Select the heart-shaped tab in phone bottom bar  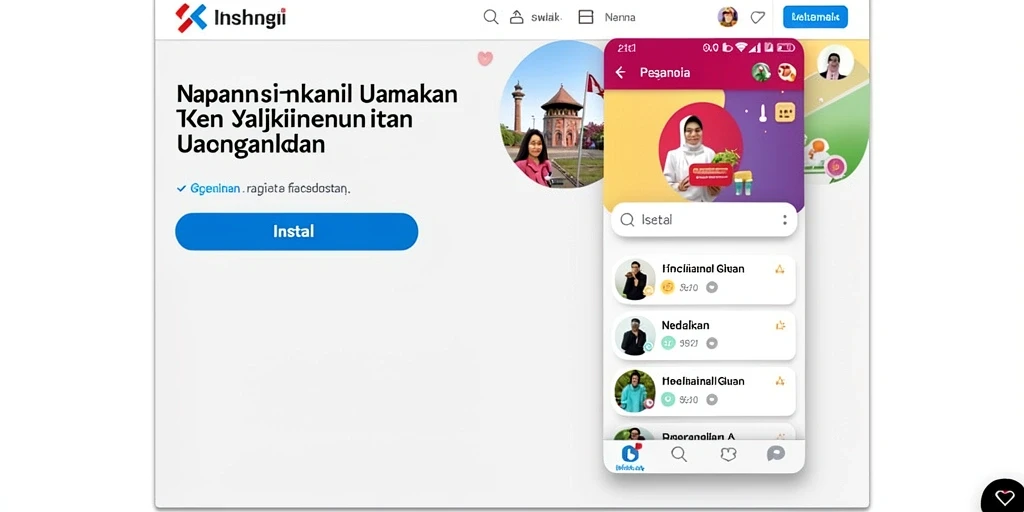[728, 454]
